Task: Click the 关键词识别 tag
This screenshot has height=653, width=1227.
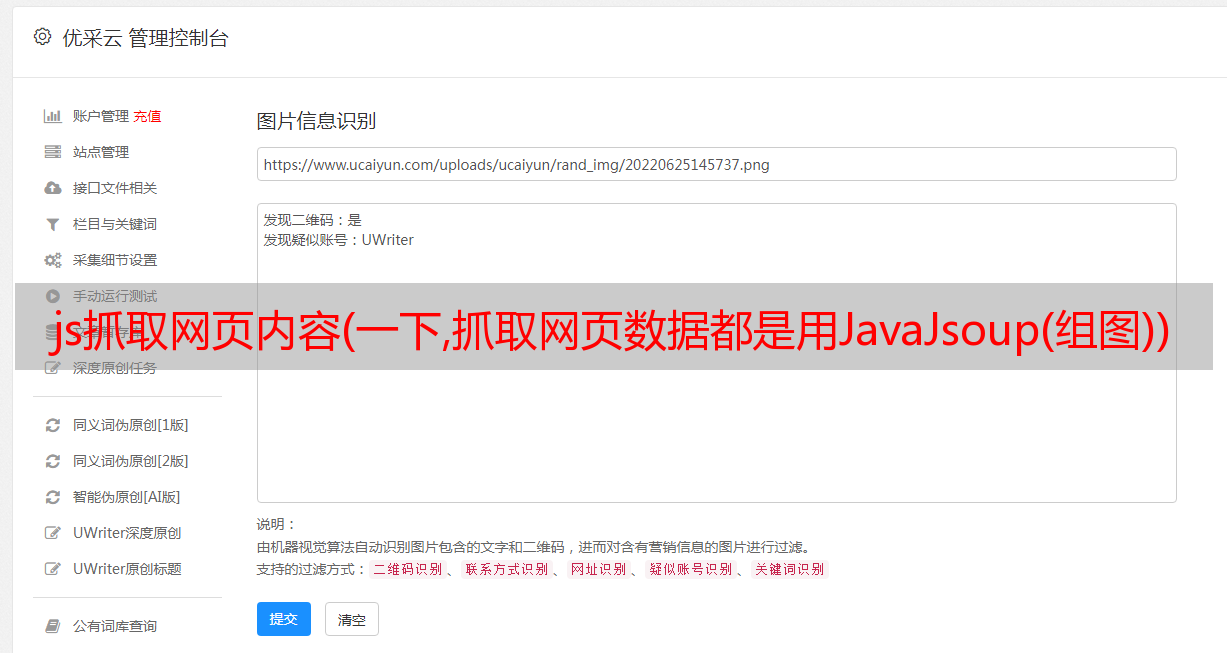Action: pos(789,569)
